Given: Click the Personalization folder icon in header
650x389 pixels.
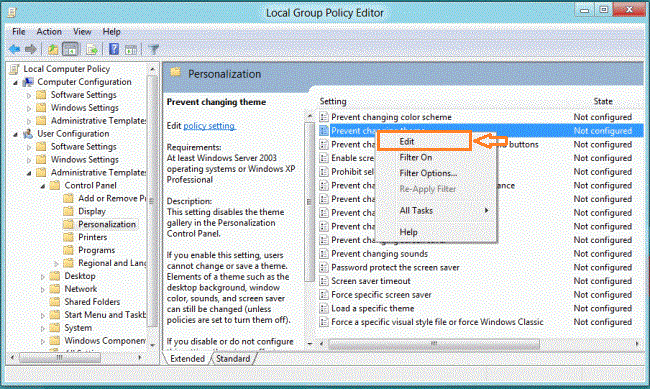Looking at the screenshot, I should click(176, 73).
